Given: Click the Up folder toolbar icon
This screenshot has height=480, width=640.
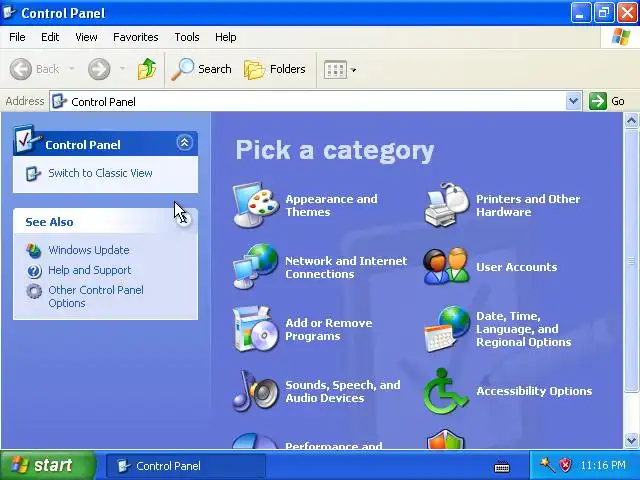Looking at the screenshot, I should pyautogui.click(x=147, y=69).
